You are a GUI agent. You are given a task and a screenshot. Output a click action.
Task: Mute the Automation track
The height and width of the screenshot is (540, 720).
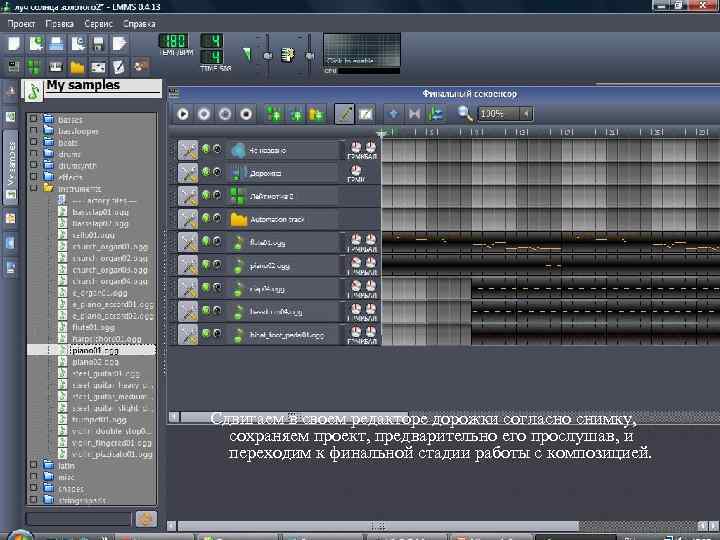click(206, 217)
